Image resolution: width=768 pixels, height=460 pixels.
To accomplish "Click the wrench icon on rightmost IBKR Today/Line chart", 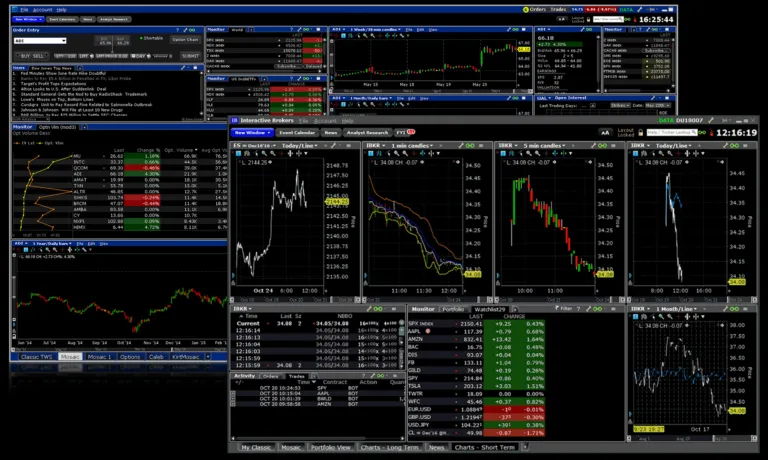I will 725,145.
